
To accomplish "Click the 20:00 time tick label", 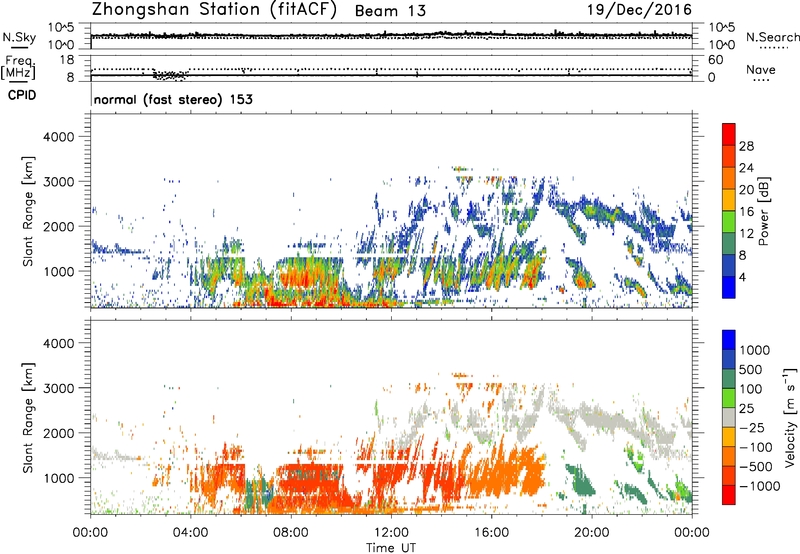I will coord(592,533).
